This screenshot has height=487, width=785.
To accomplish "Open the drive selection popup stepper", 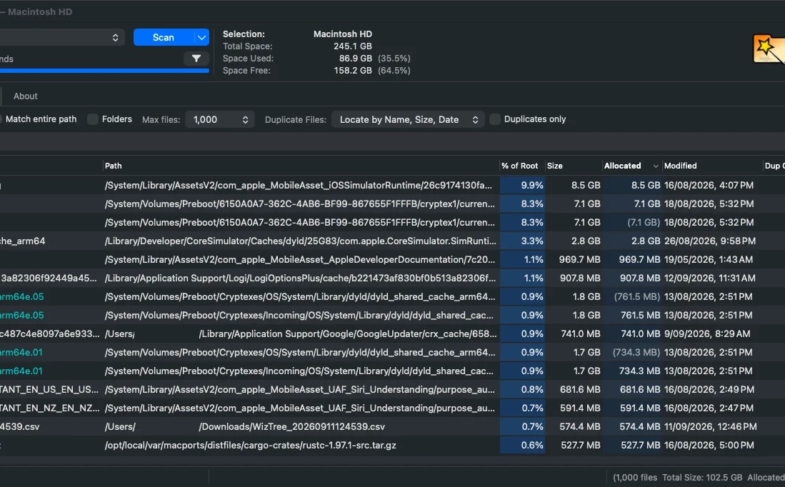I will pos(115,38).
